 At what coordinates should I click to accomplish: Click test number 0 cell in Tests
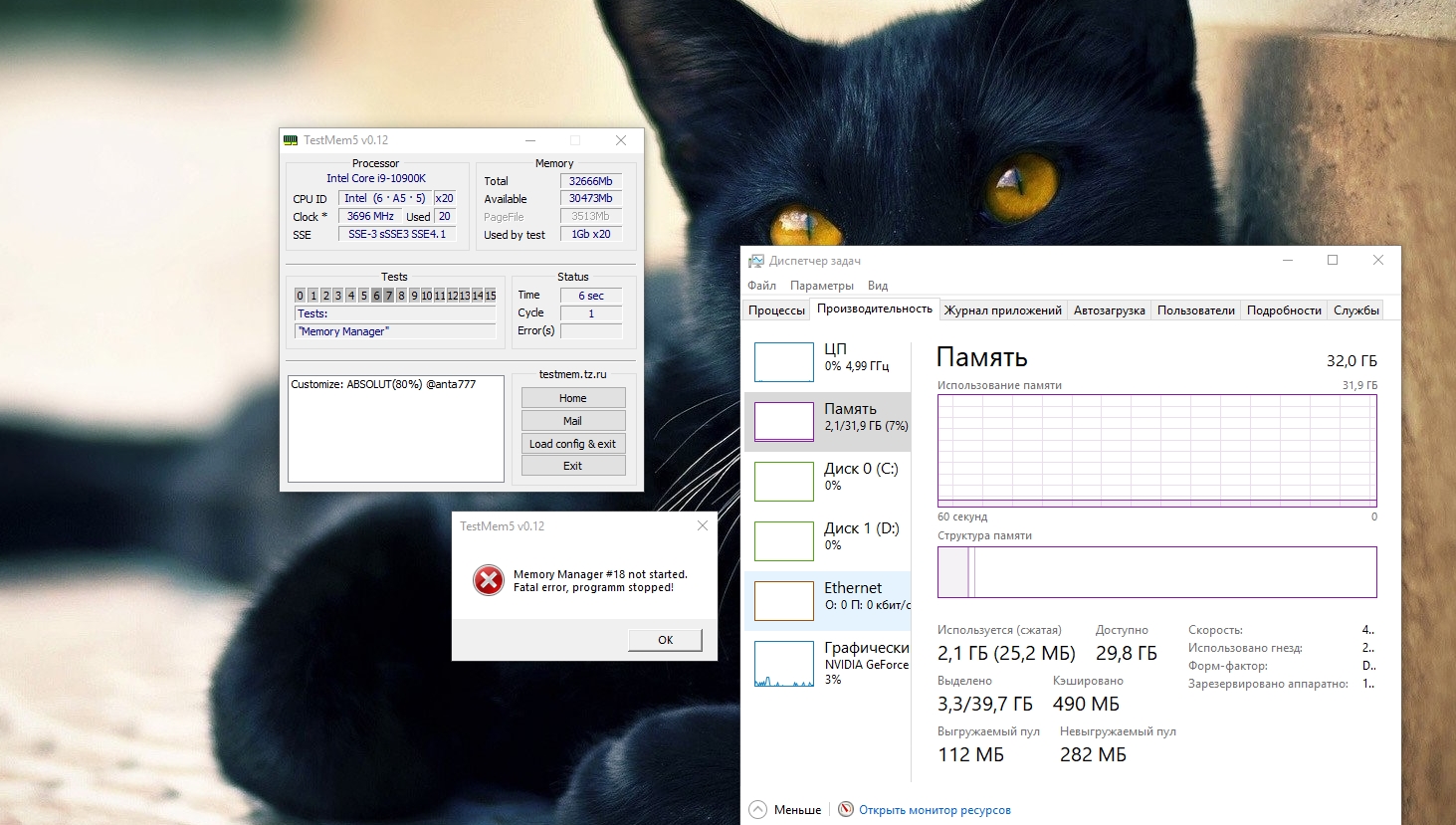pyautogui.click(x=300, y=296)
